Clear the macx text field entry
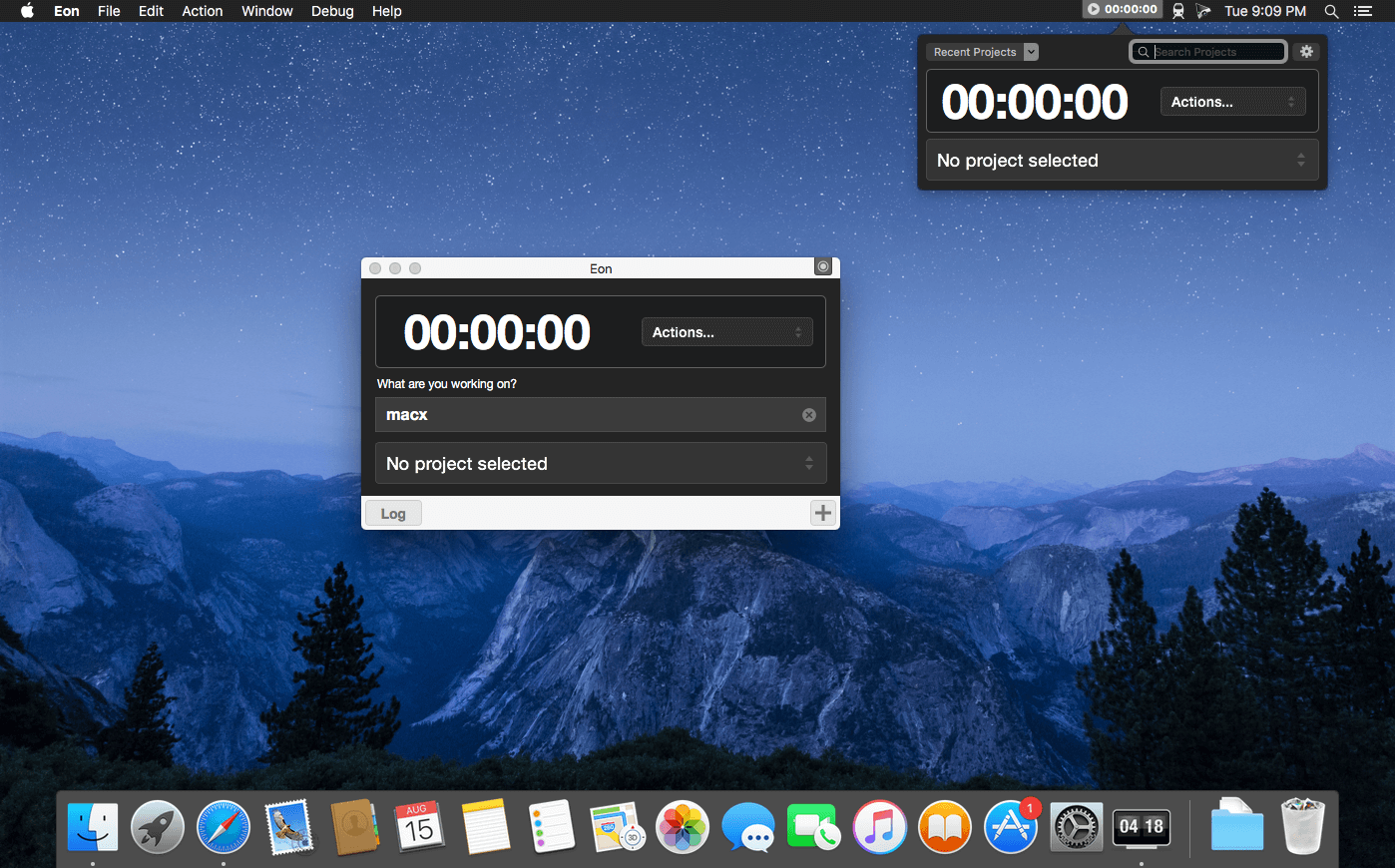Image resolution: width=1395 pixels, height=868 pixels. pos(809,415)
